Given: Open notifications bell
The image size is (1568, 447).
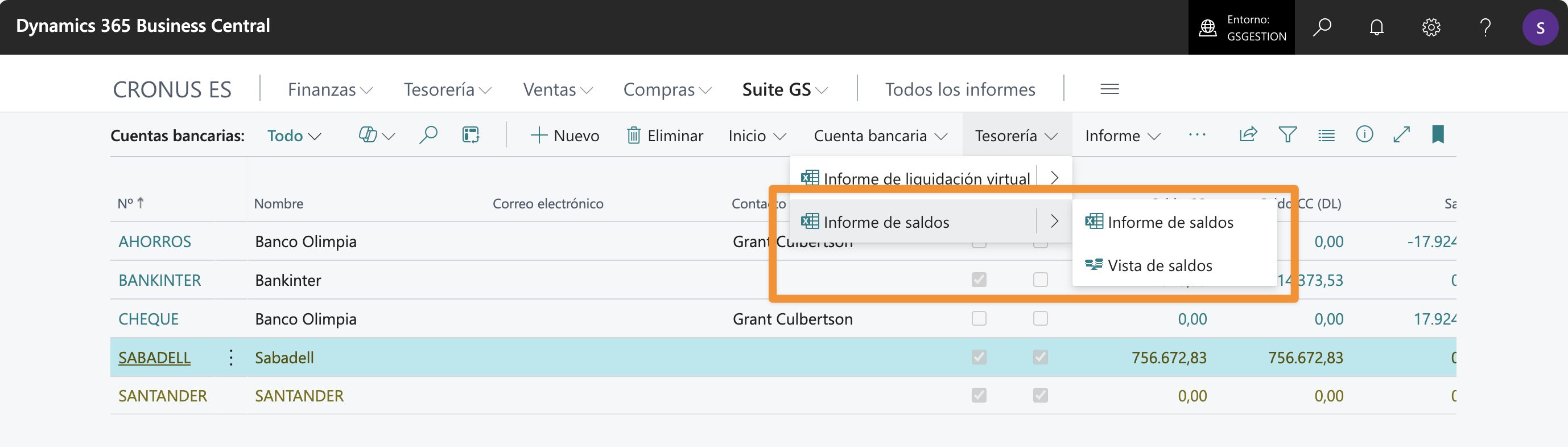Looking at the screenshot, I should [1376, 27].
